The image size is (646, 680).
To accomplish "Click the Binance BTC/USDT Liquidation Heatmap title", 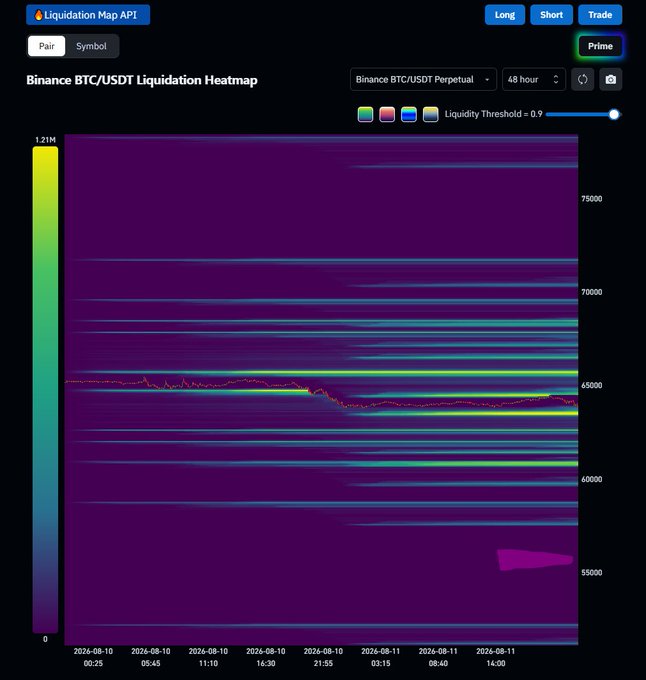I will point(142,80).
